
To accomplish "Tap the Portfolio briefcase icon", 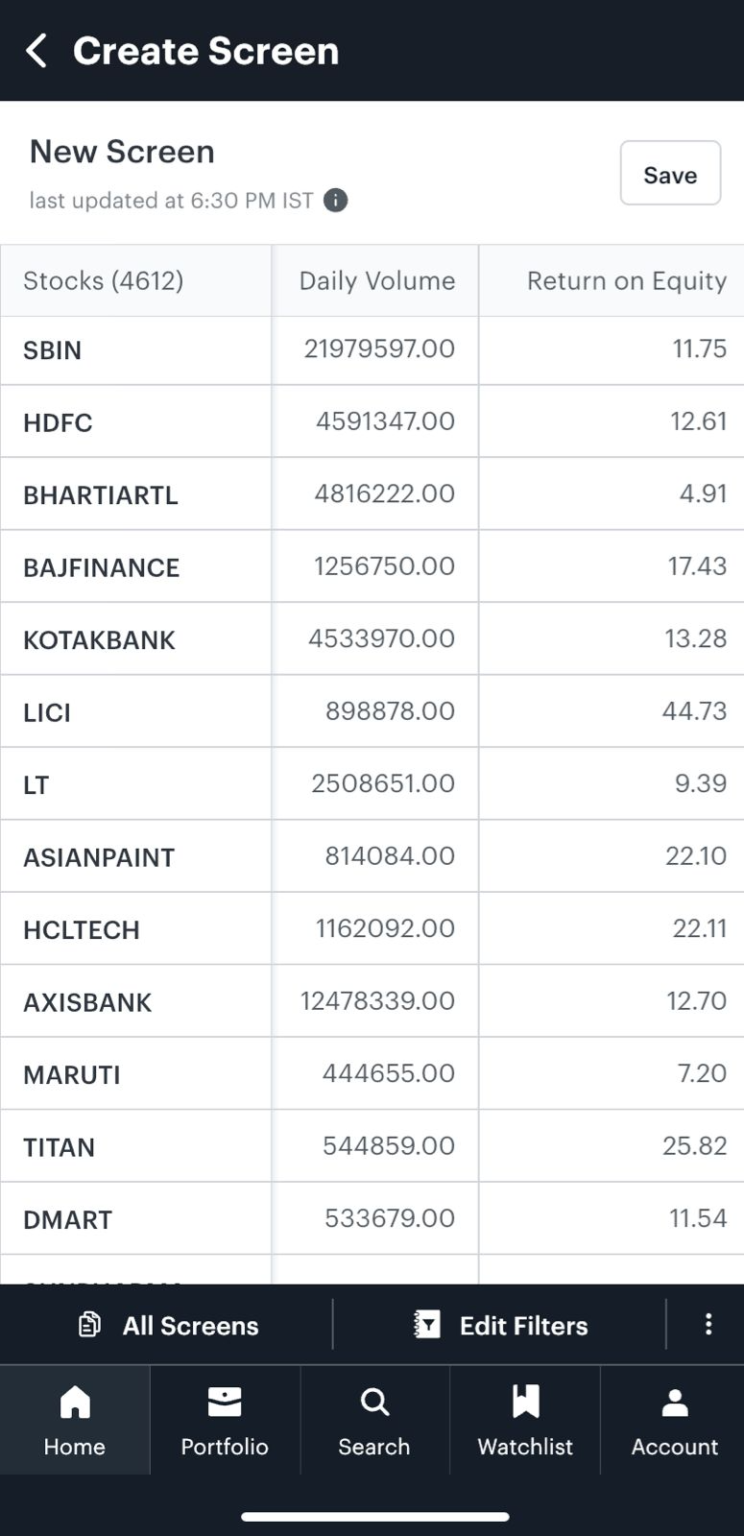I will (x=224, y=1402).
